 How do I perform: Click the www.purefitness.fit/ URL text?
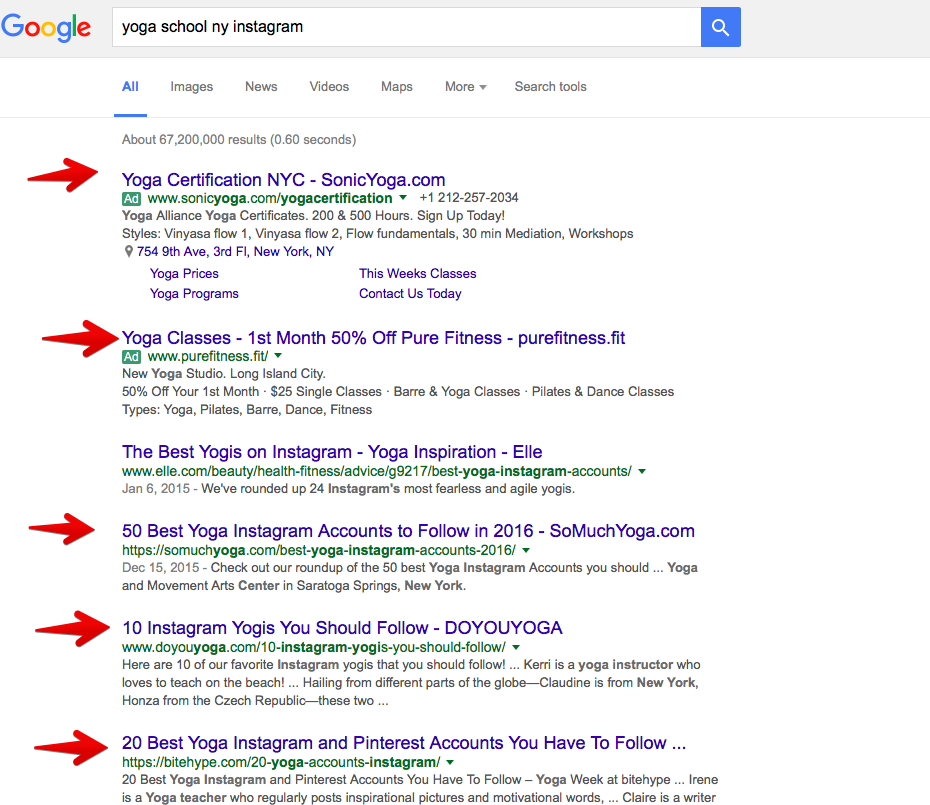208,357
